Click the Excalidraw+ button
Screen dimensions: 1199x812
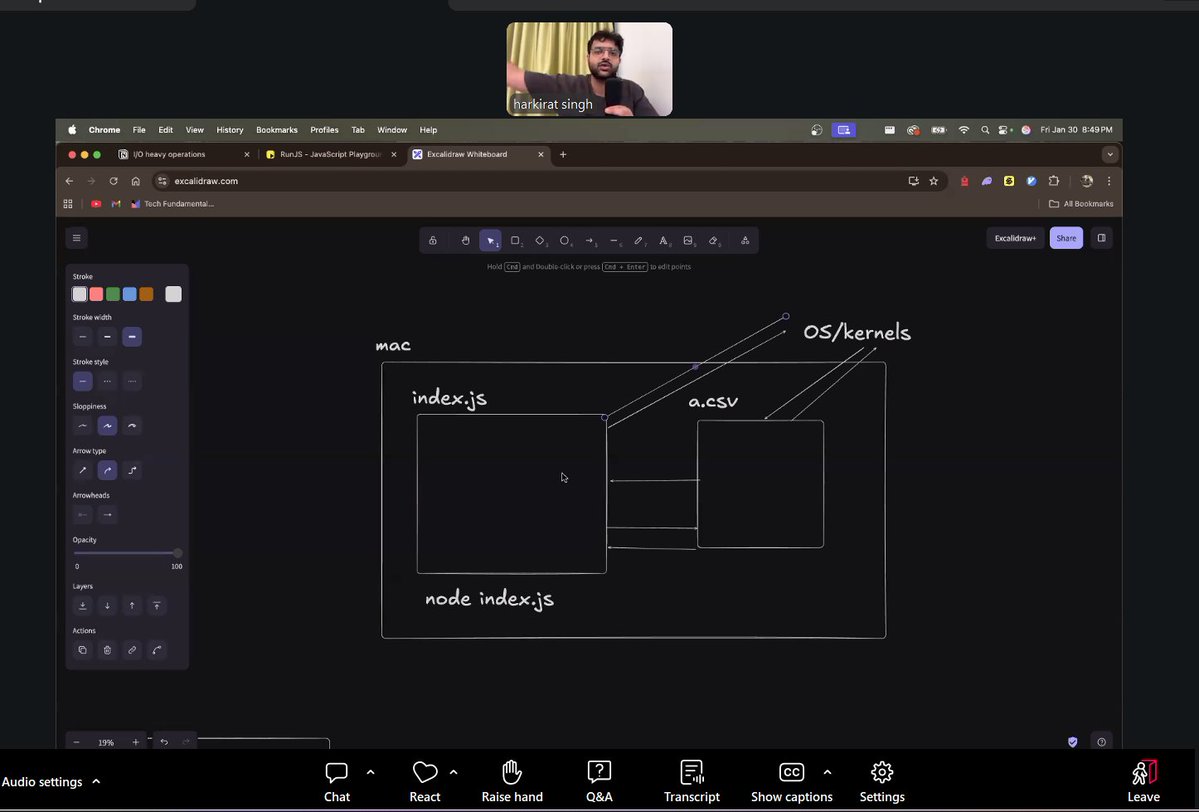(x=1015, y=238)
